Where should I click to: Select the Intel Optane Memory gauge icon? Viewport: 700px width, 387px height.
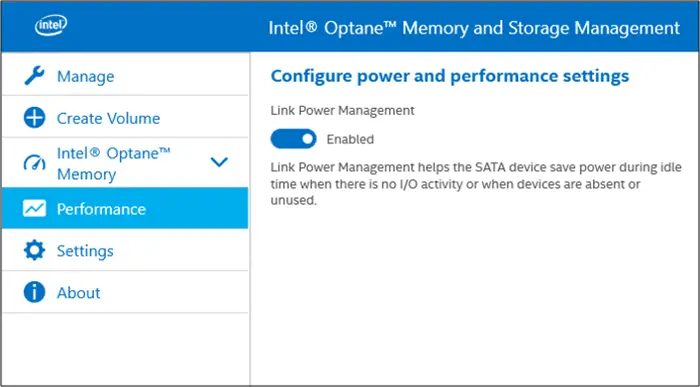(34, 163)
